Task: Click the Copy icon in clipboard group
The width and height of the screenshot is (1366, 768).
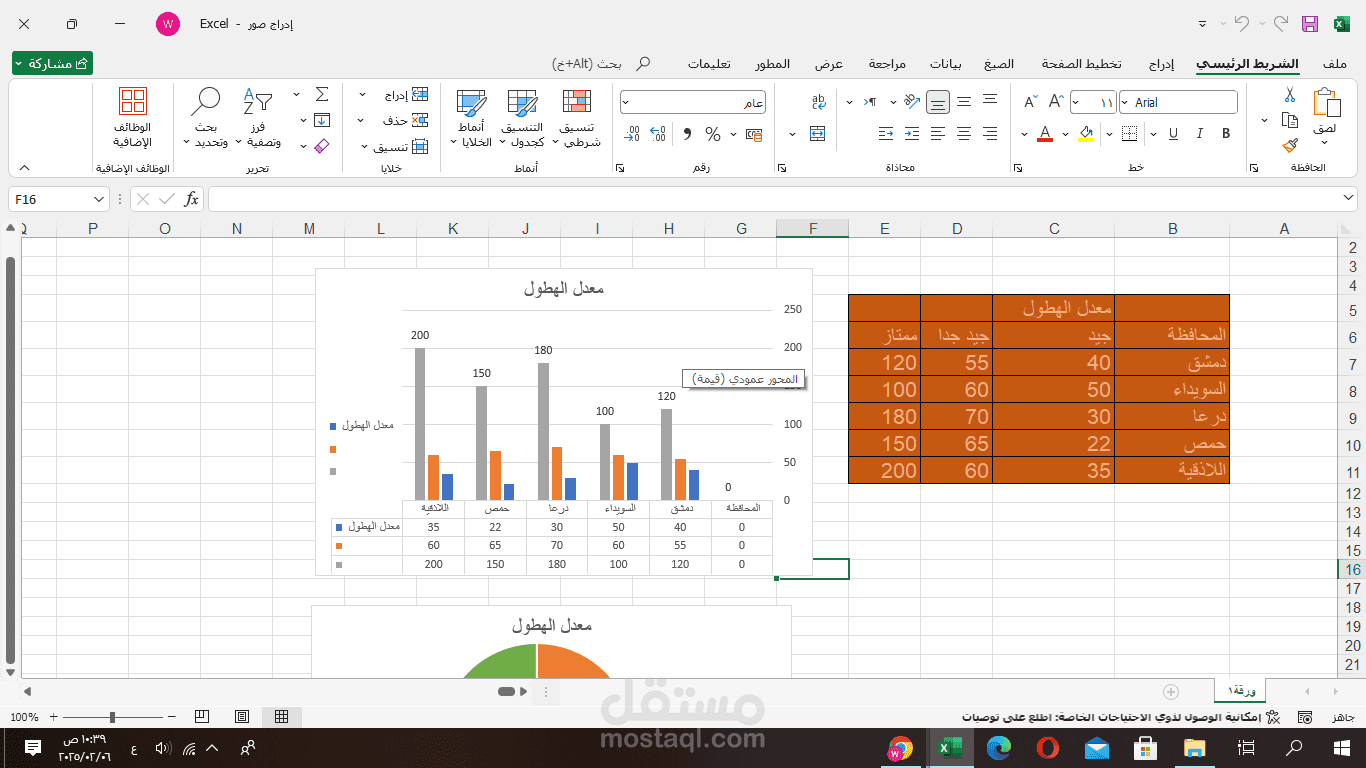Action: click(1290, 121)
